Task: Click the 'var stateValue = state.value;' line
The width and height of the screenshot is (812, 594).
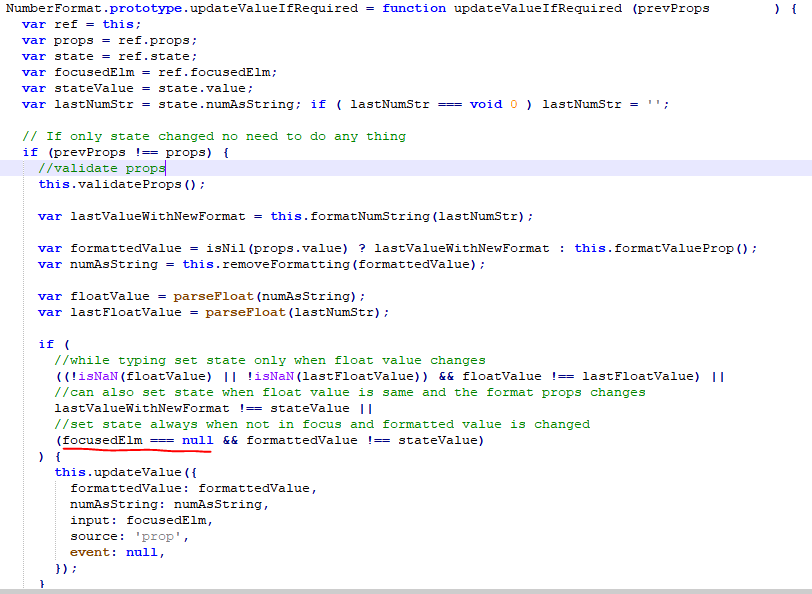Action: tap(137, 89)
